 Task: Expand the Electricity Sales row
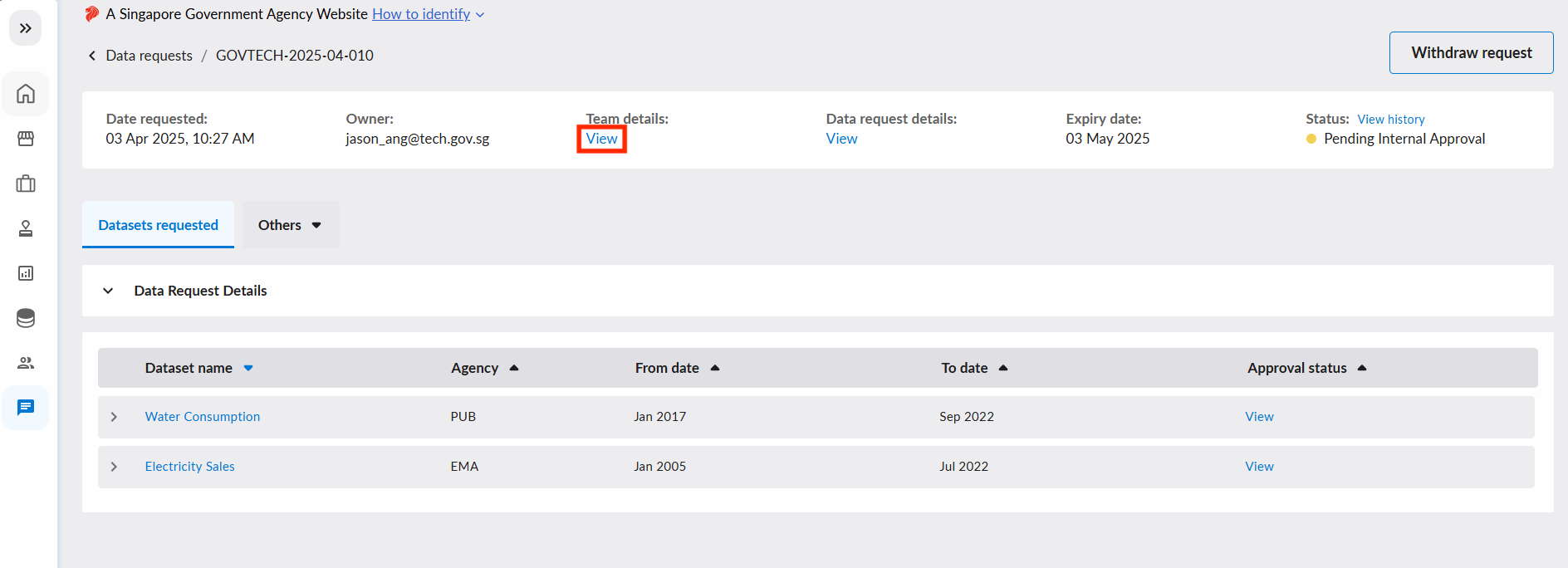click(114, 467)
